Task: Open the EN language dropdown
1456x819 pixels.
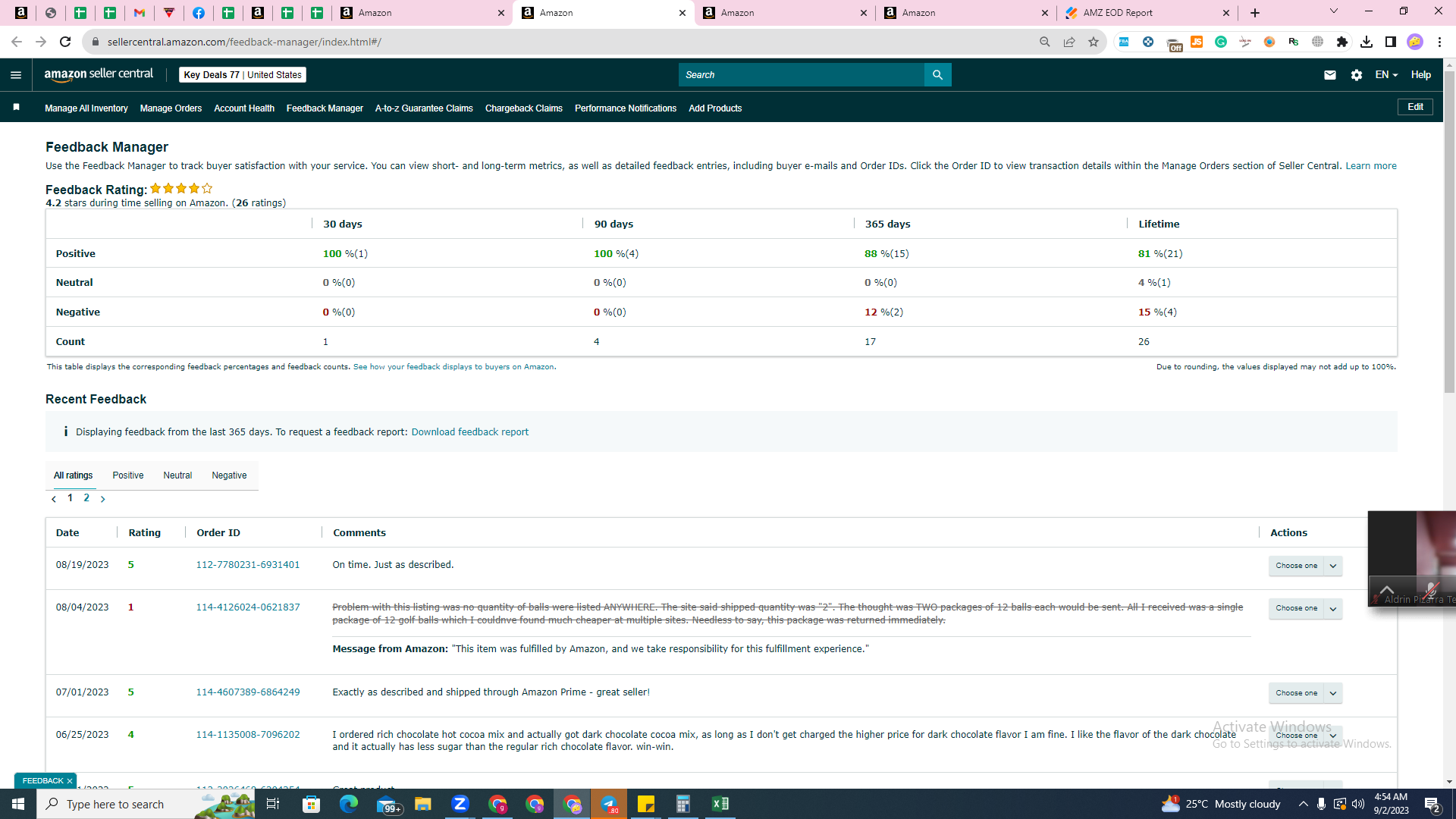Action: pos(1386,75)
